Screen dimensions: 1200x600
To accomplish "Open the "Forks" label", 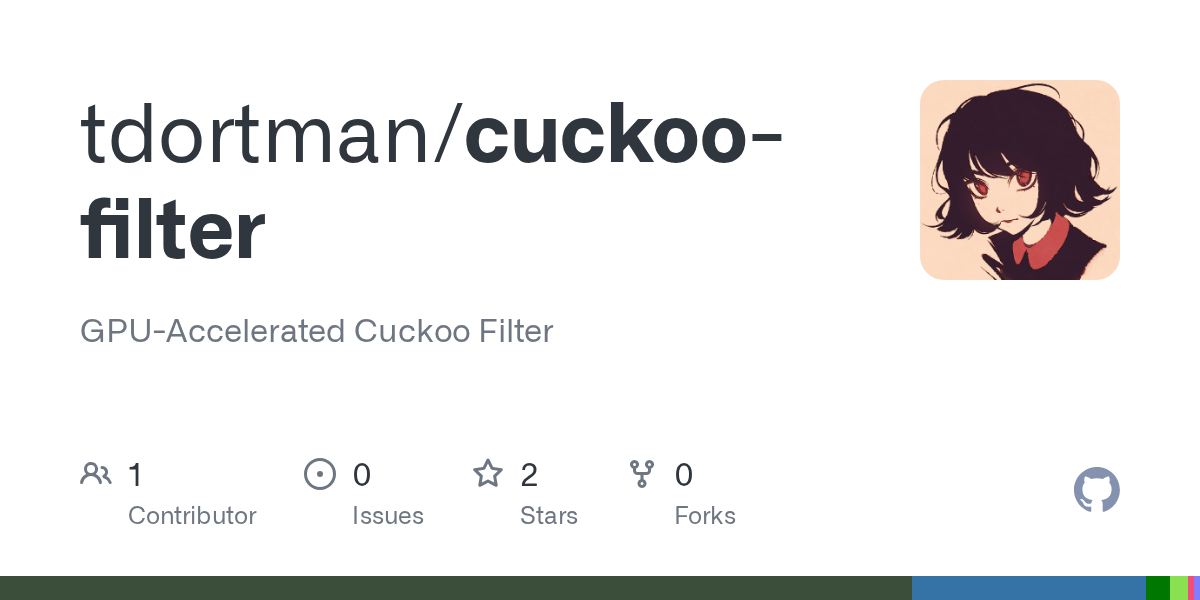I will [x=705, y=516].
